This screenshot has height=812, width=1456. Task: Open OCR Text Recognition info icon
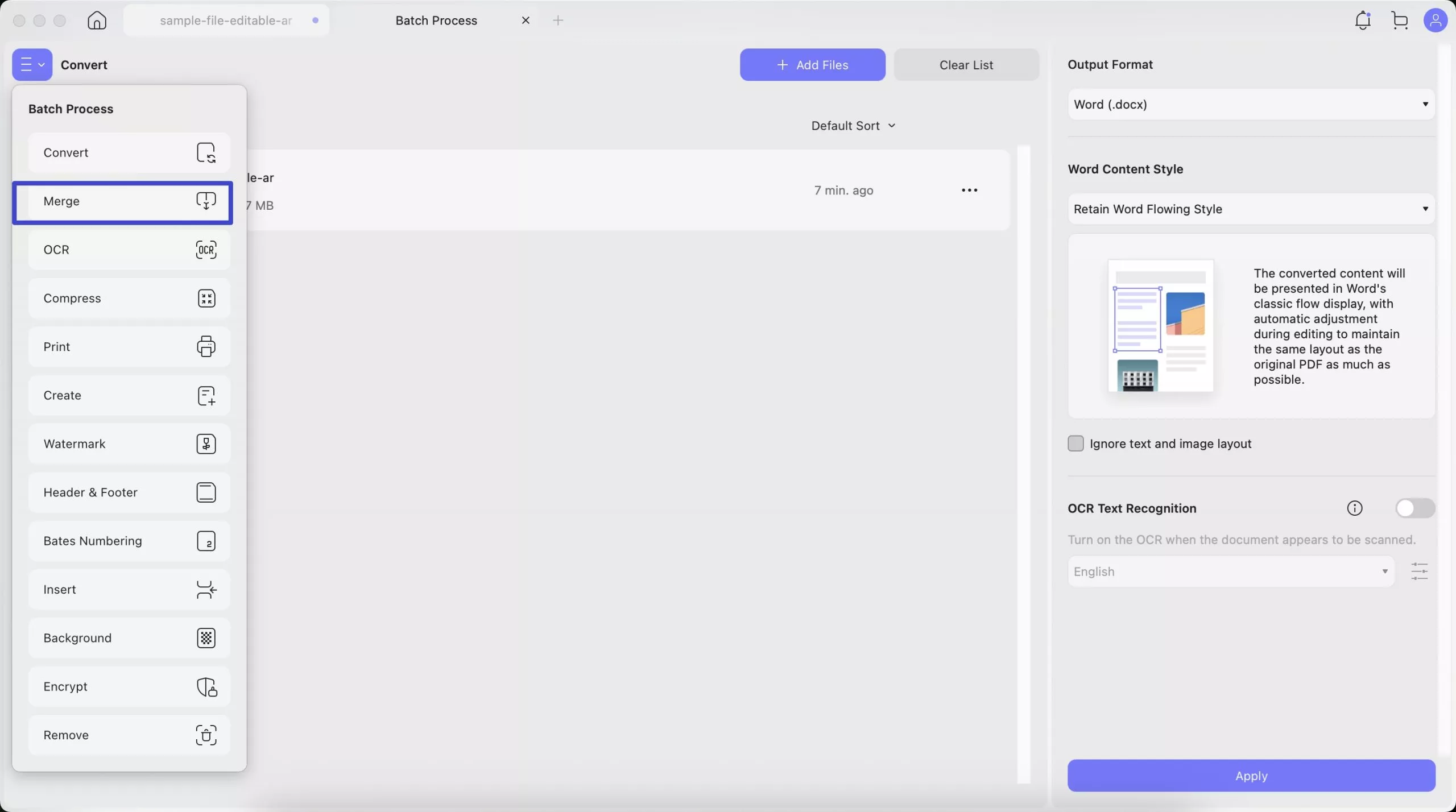point(1354,508)
